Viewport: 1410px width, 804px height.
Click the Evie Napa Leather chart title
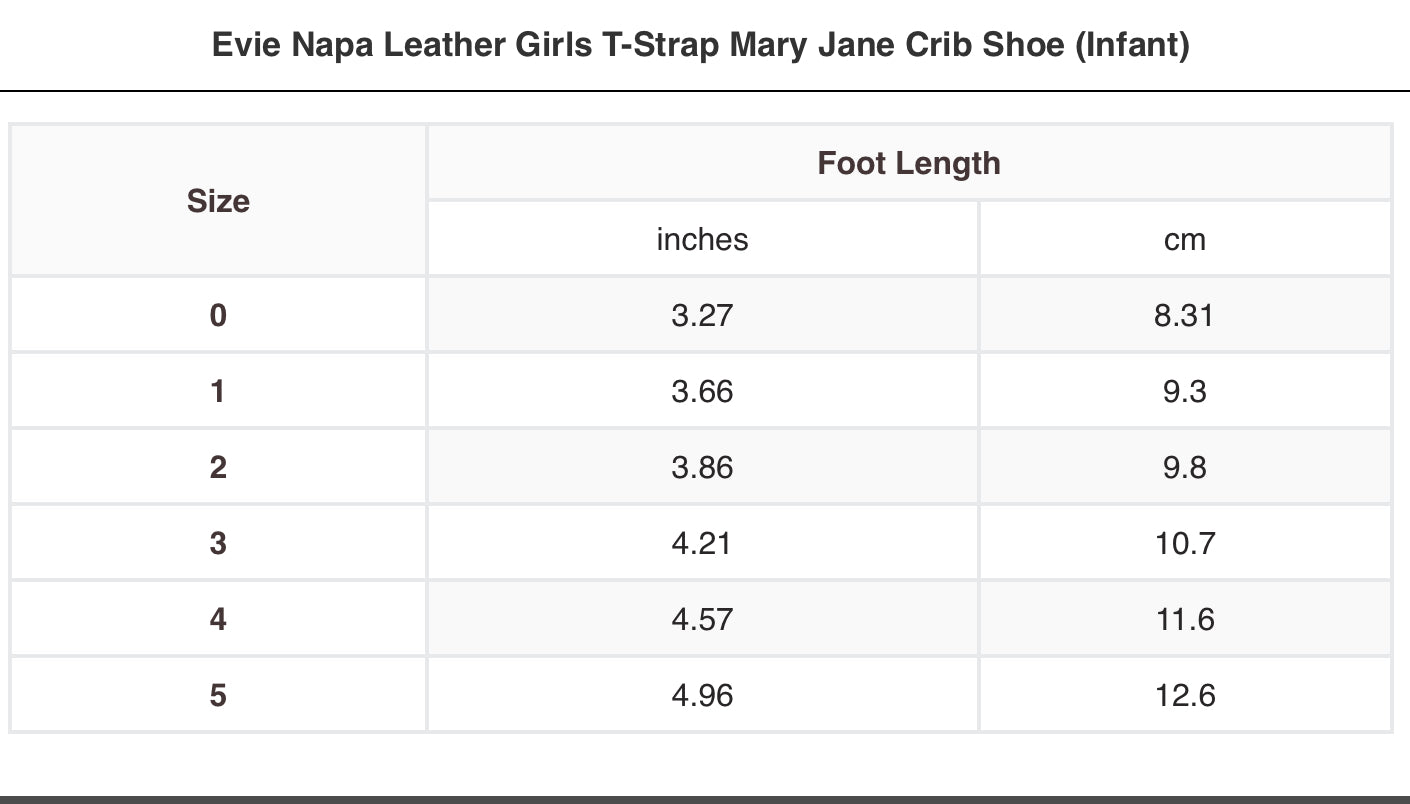click(701, 45)
